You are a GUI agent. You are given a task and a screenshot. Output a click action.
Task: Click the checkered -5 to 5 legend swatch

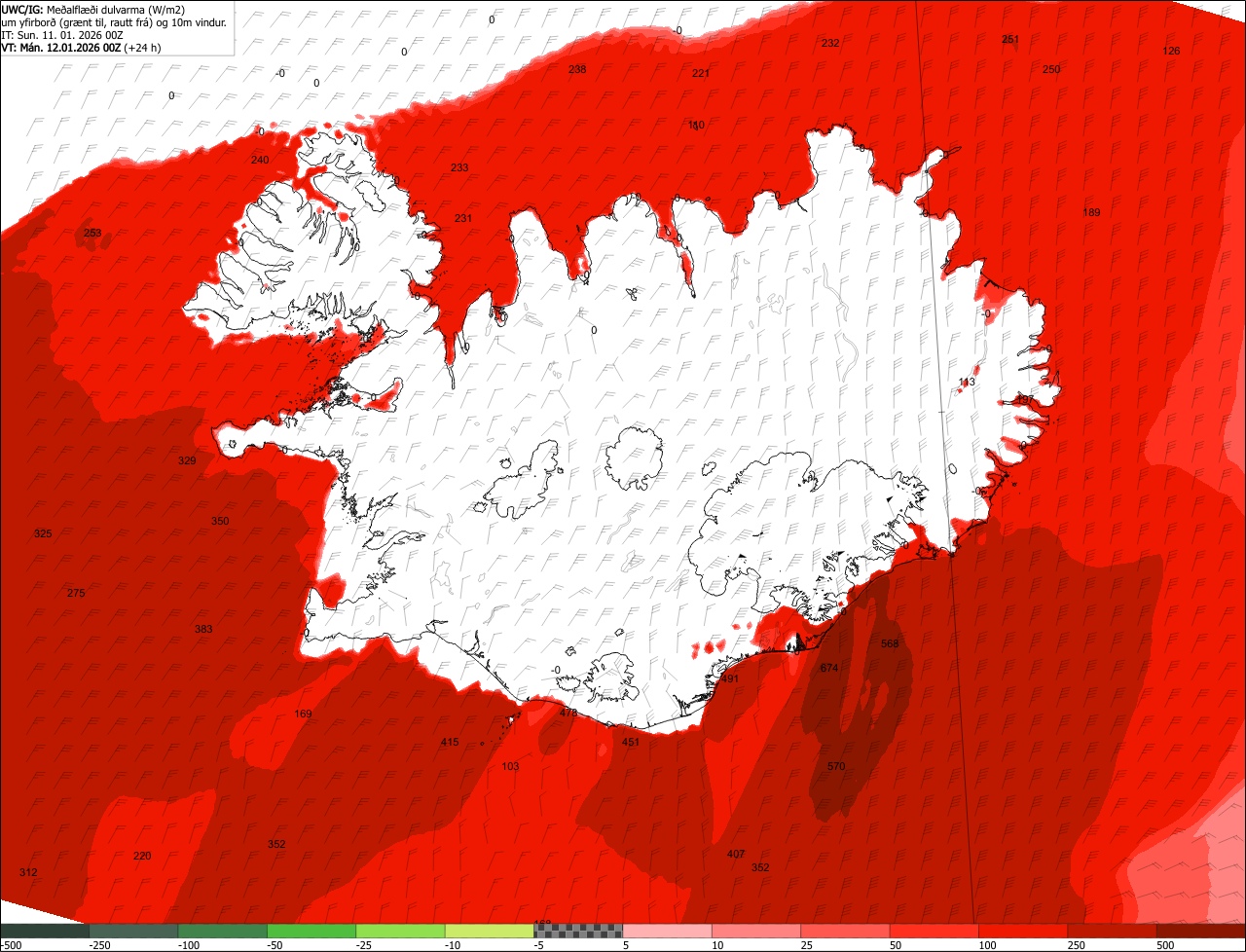pos(578,931)
